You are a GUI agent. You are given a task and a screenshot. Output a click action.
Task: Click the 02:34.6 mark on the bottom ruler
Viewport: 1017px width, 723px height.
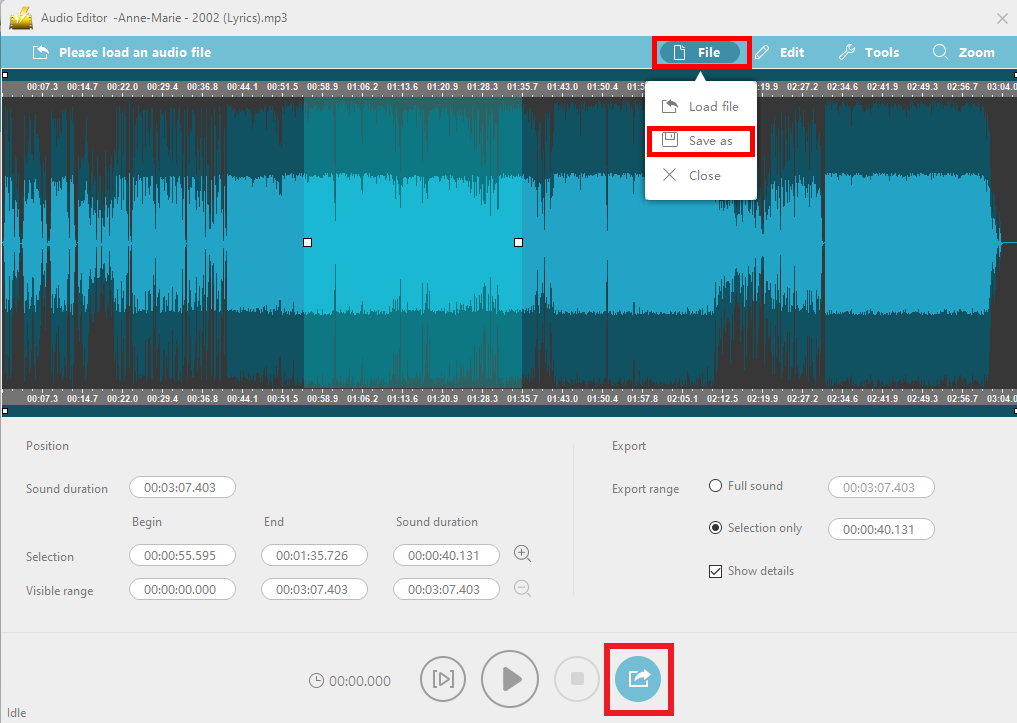click(x=843, y=399)
